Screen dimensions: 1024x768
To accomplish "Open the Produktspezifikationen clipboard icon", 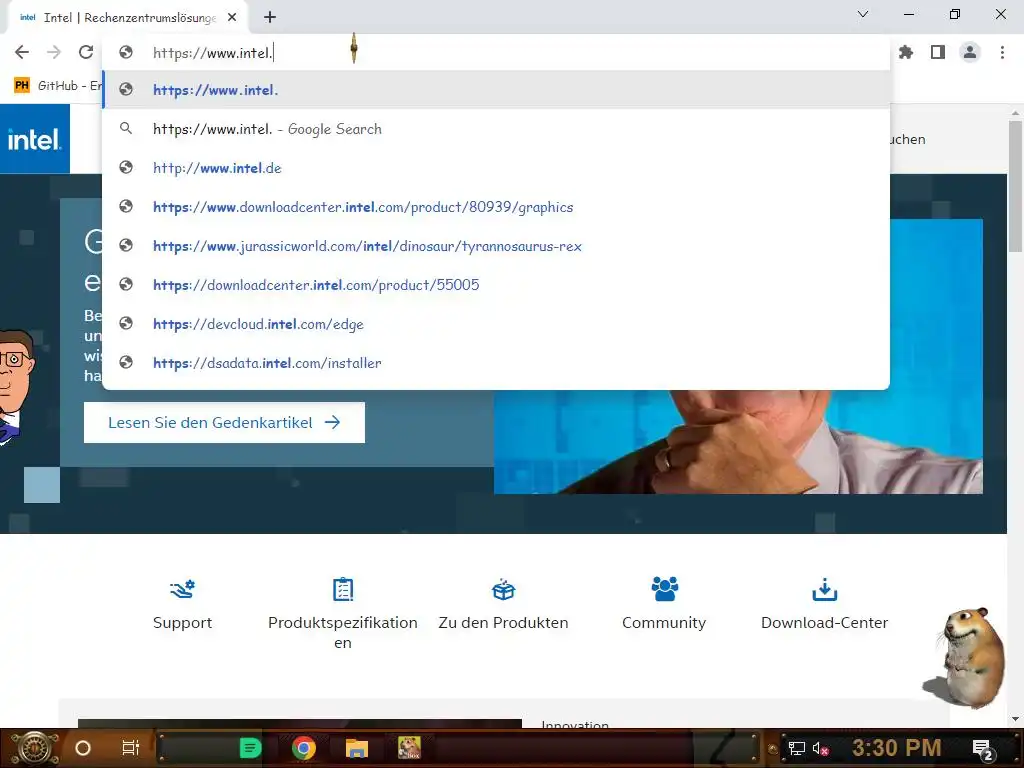I will click(x=343, y=589).
